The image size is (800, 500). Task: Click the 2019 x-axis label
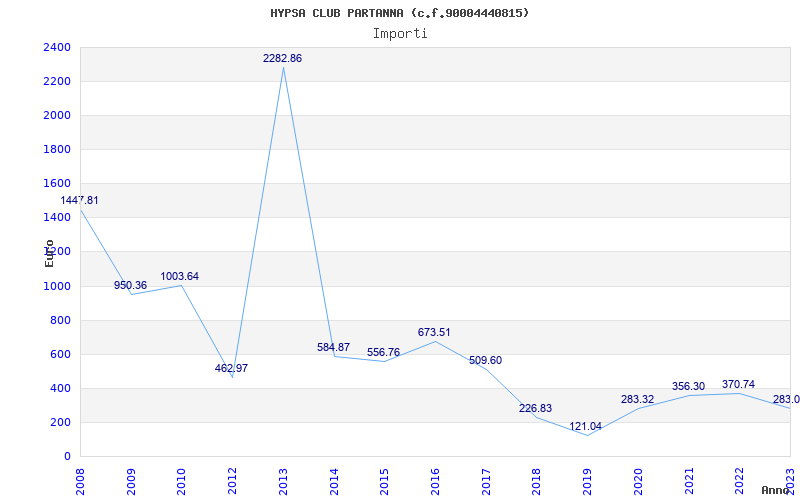(x=587, y=481)
